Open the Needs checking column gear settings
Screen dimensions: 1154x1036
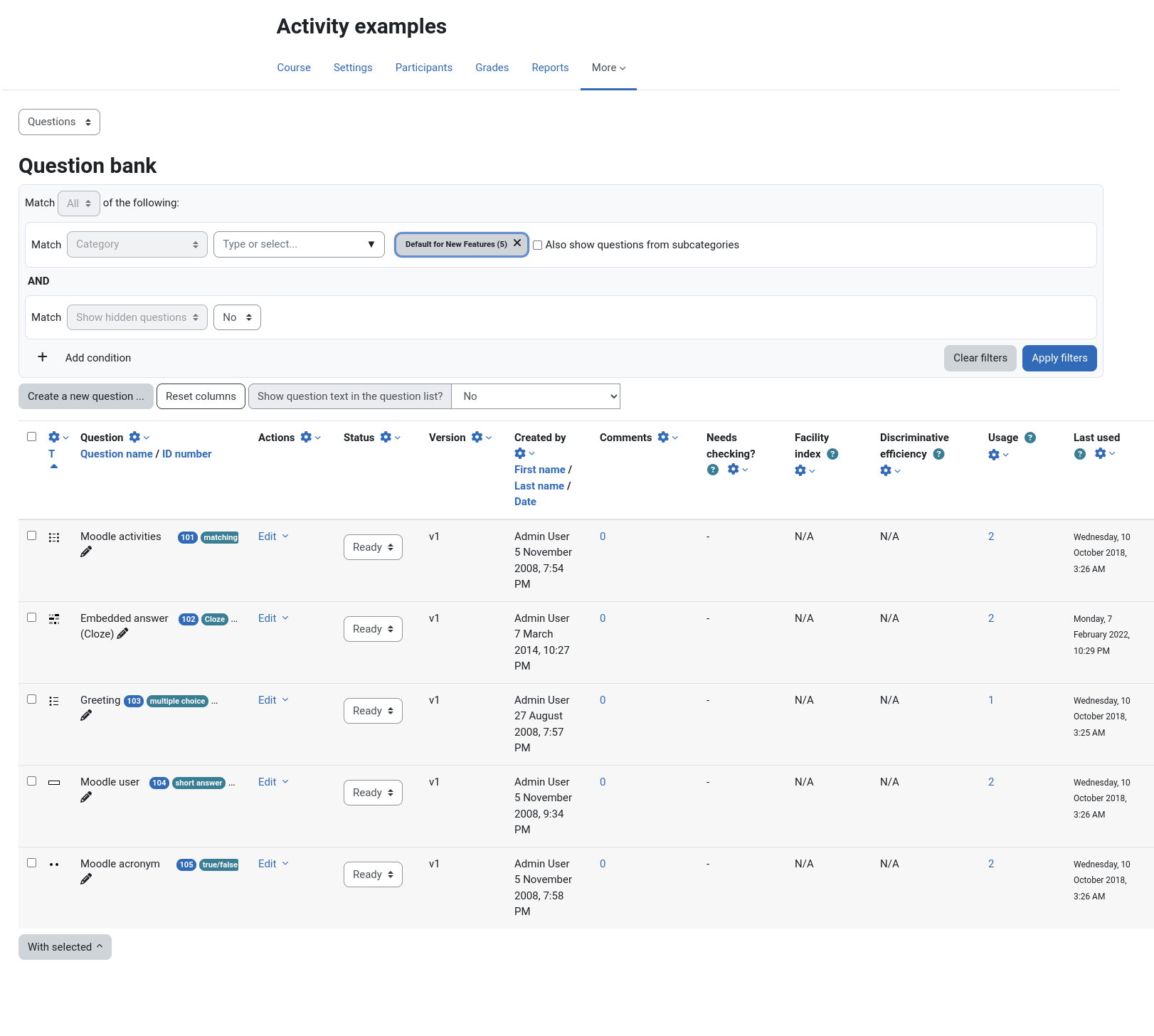coord(738,470)
